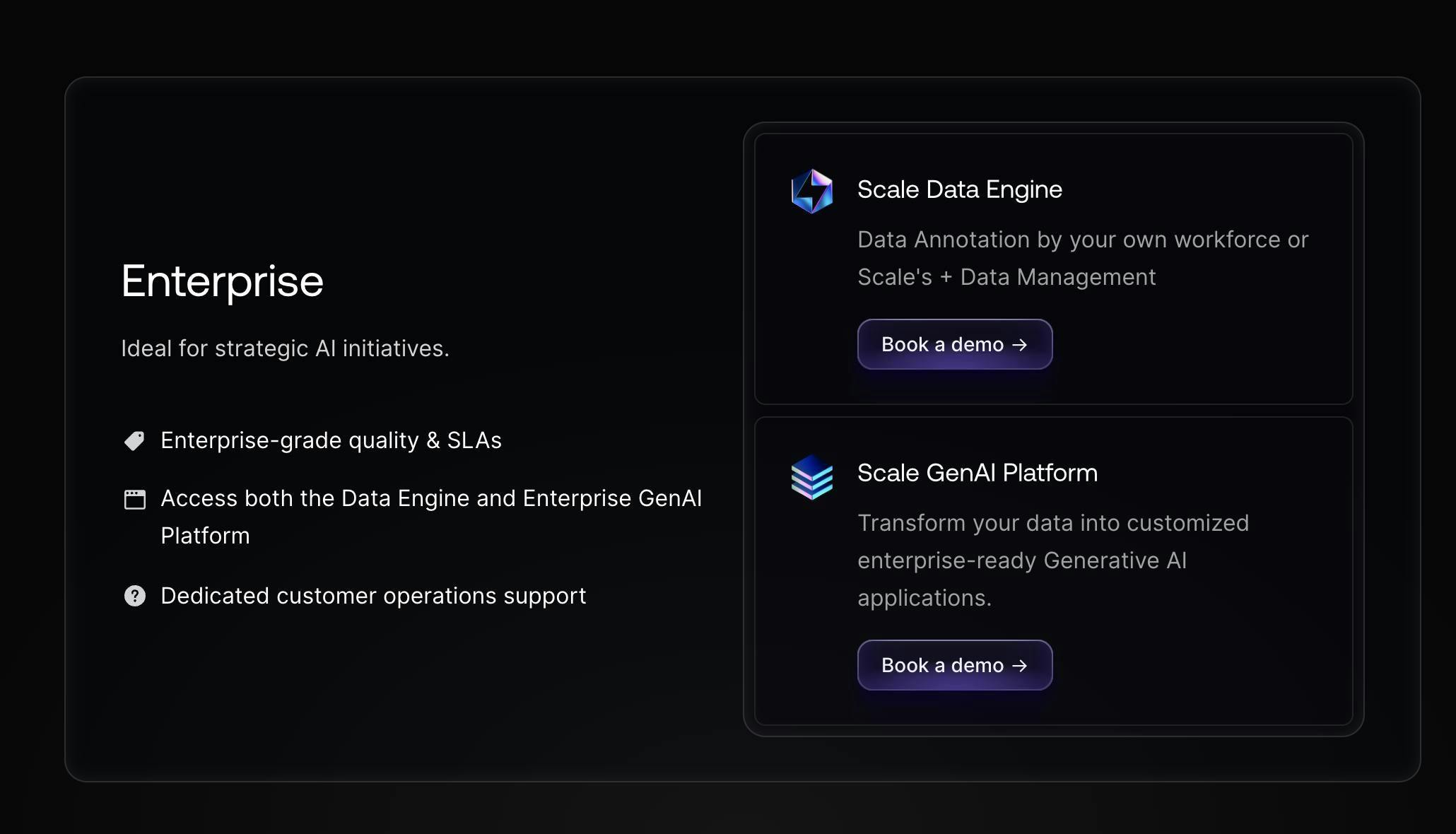Click empty space right of Data Engine's demo button
This screenshot has height=834, width=1456.
pos(1202,345)
